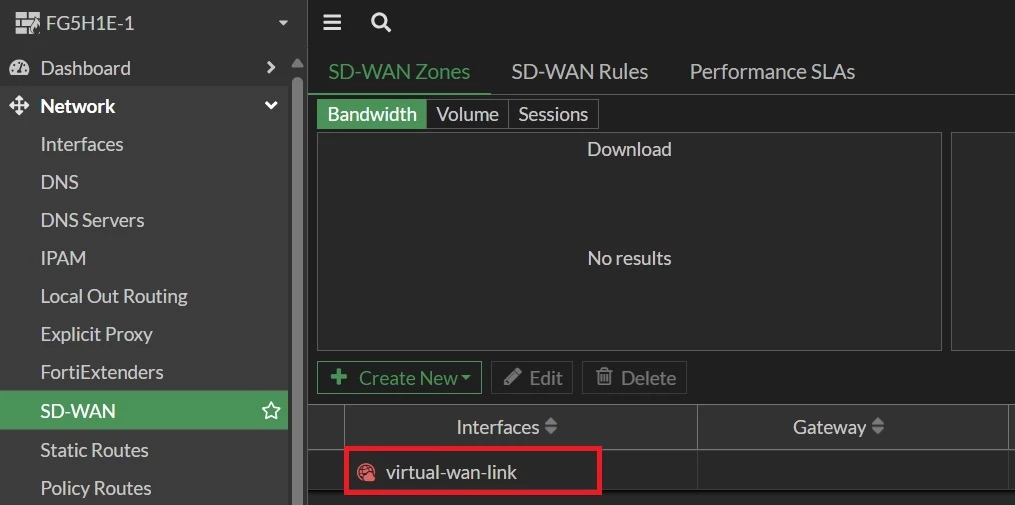The width and height of the screenshot is (1015, 505).
Task: Click the FortiGate device logo icon
Action: 27,23
